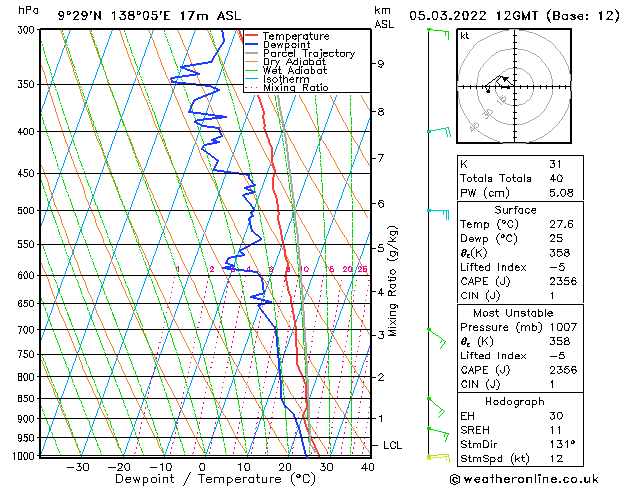Select the Isotherm legend entry
The image size is (629, 486).
277,79
